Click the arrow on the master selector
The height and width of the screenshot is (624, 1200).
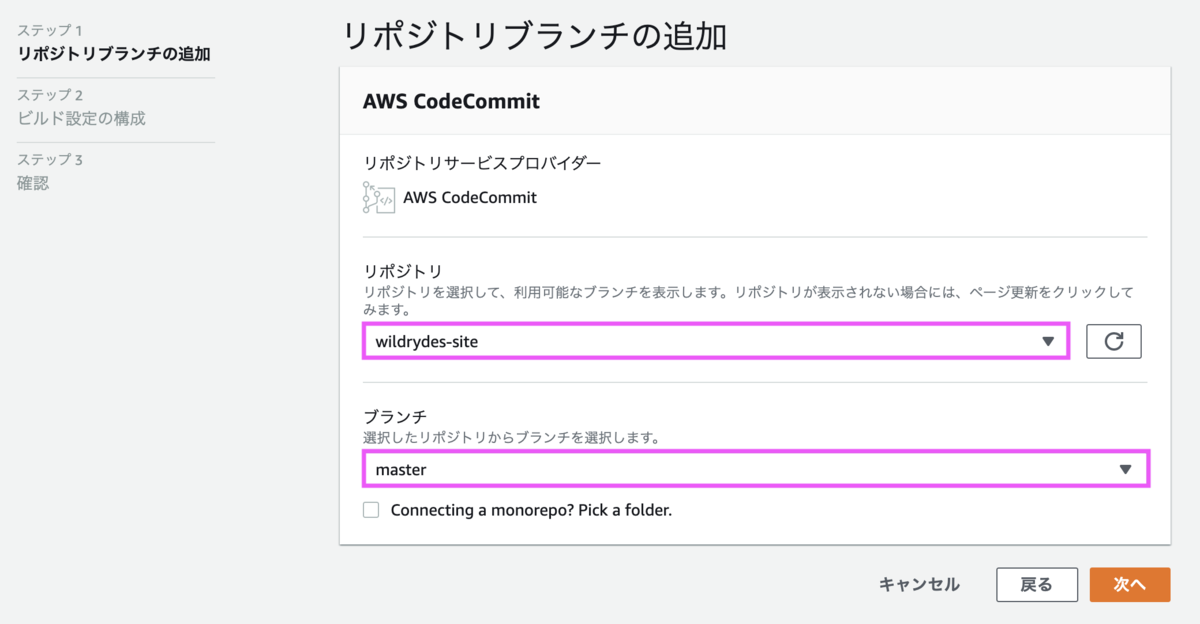[1125, 469]
